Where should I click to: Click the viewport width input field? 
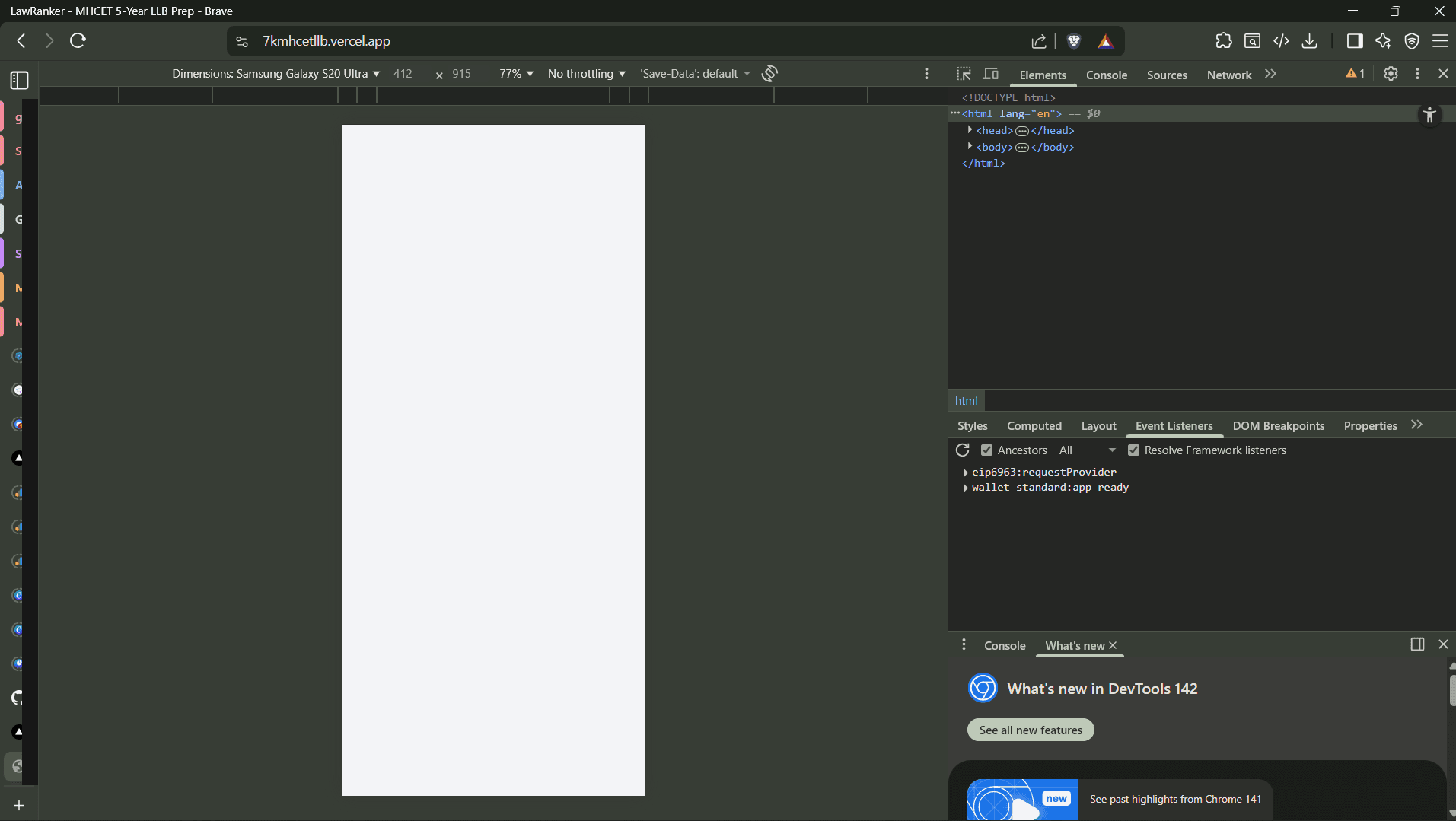(403, 74)
